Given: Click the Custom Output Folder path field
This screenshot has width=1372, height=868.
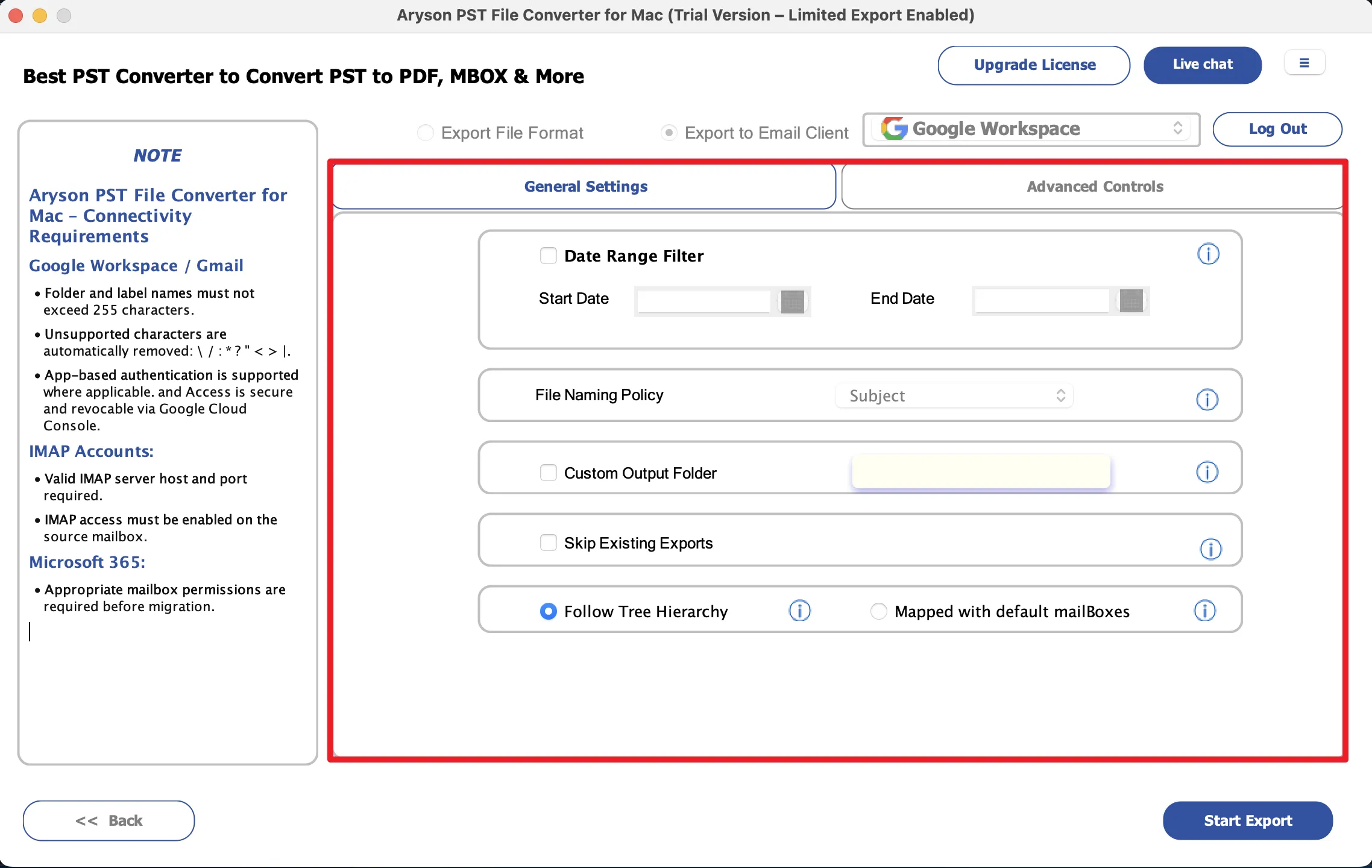Looking at the screenshot, I should pyautogui.click(x=981, y=471).
